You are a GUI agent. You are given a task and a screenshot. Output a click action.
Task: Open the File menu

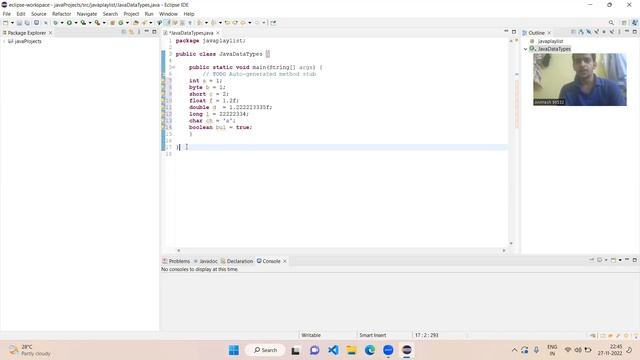7,14
